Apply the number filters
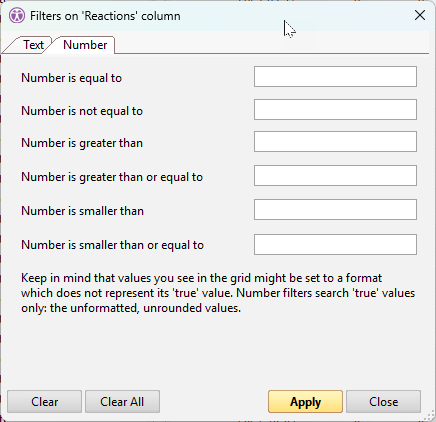 click(x=305, y=402)
